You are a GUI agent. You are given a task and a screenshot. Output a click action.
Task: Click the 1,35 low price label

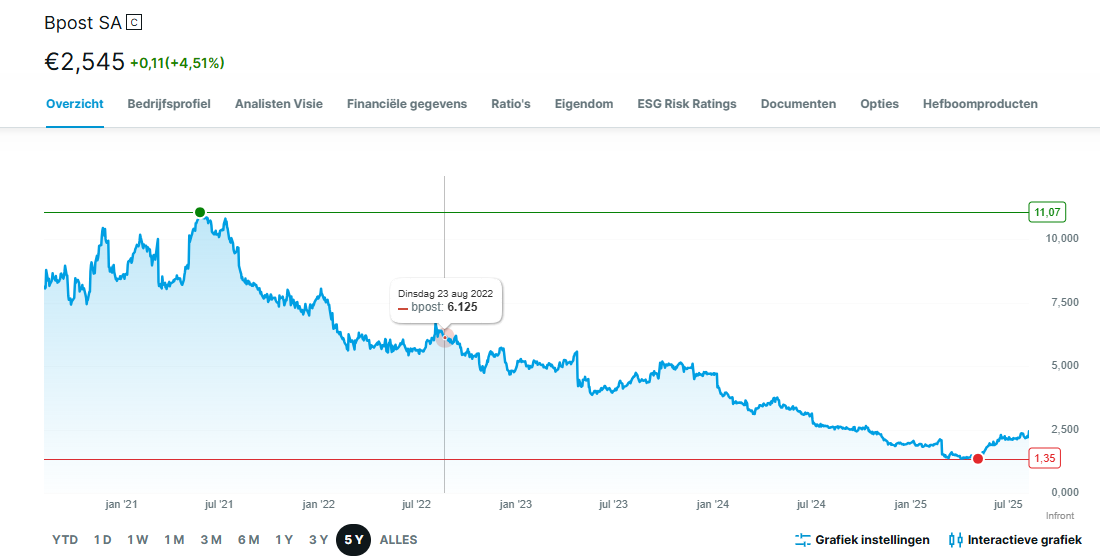coord(1045,458)
